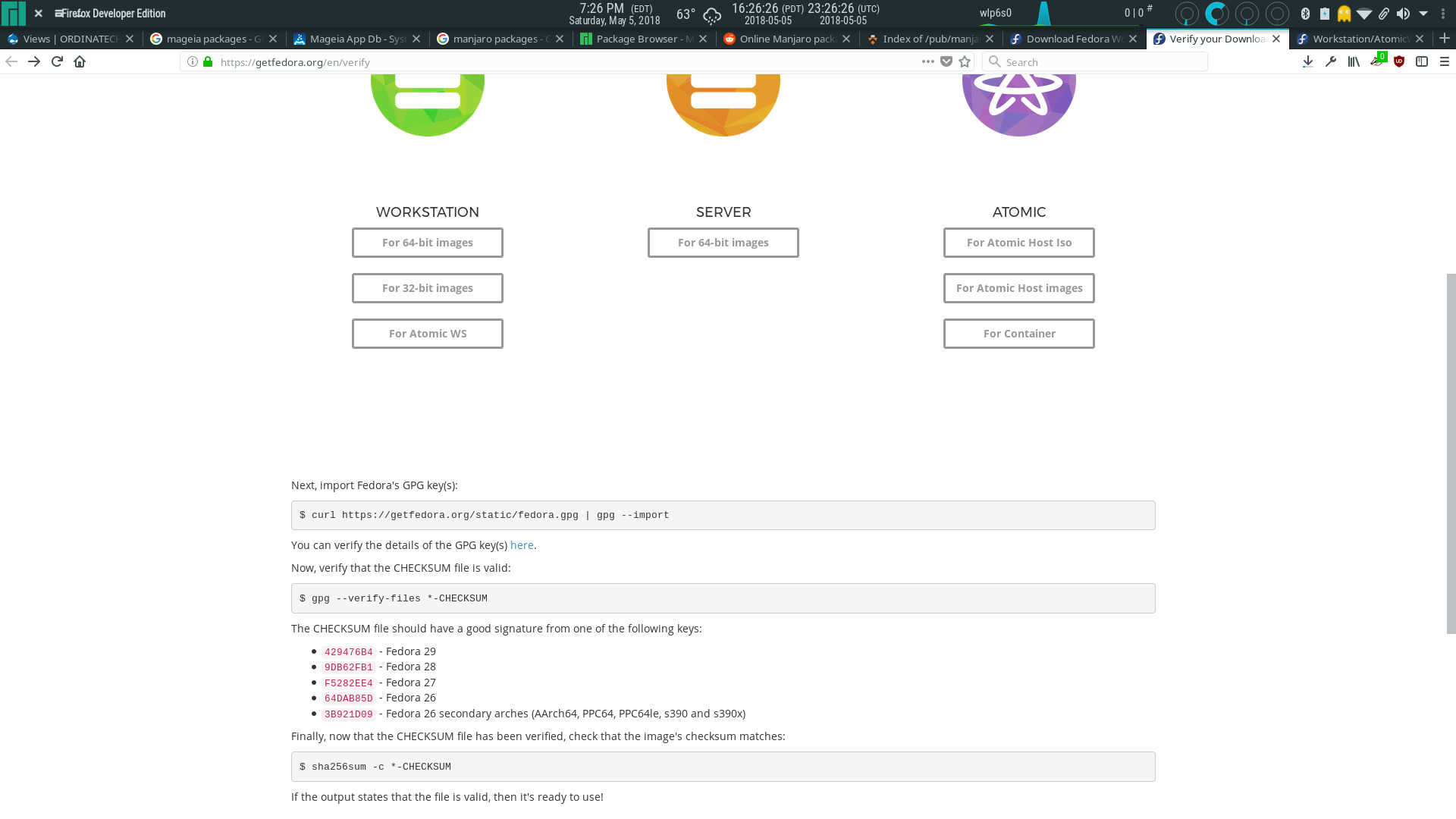Open the page actions three-dot menu
Viewport: 1456px width, 819px height.
pyautogui.click(x=927, y=61)
